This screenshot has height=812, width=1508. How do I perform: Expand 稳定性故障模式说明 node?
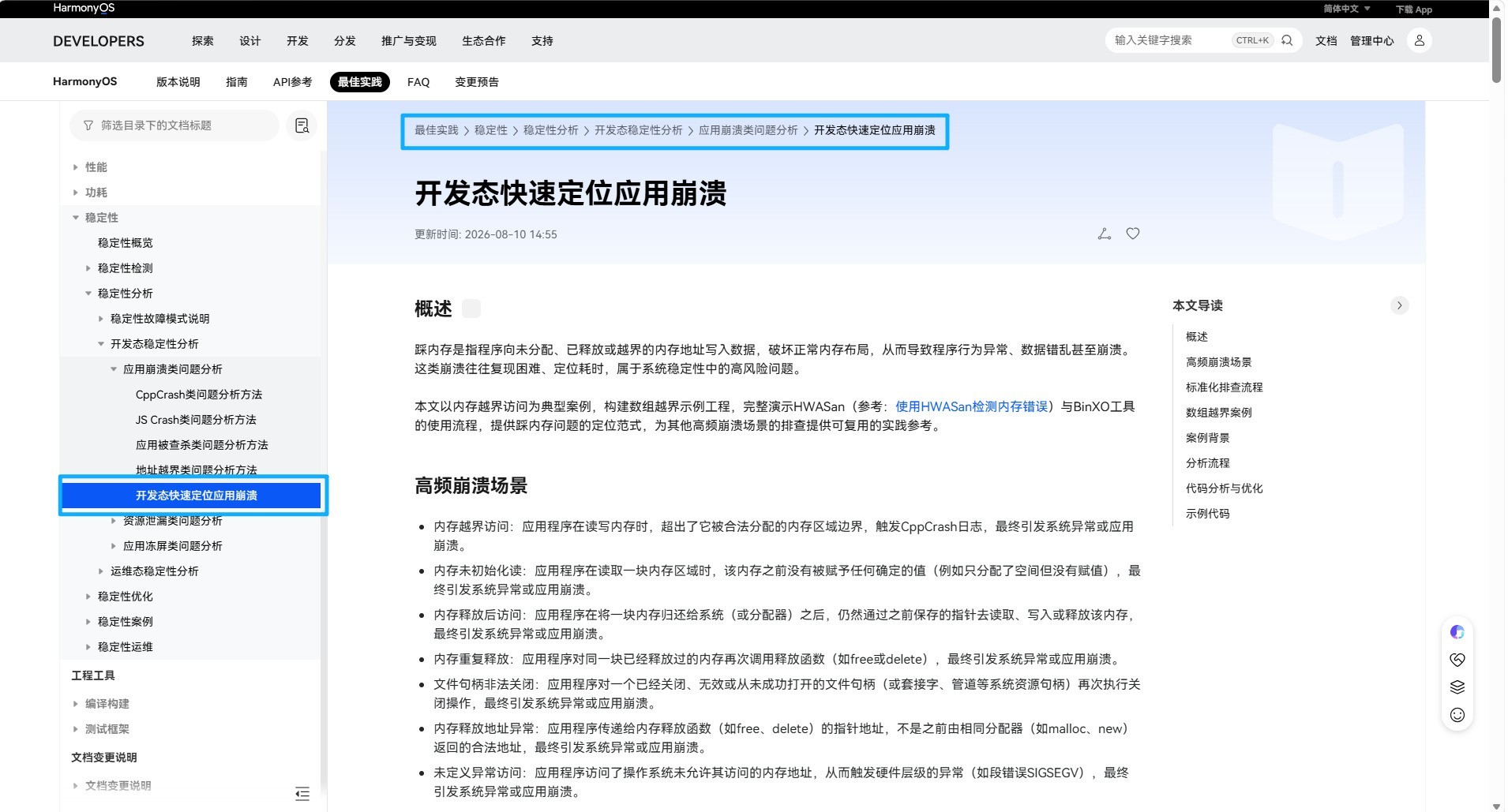(101, 319)
